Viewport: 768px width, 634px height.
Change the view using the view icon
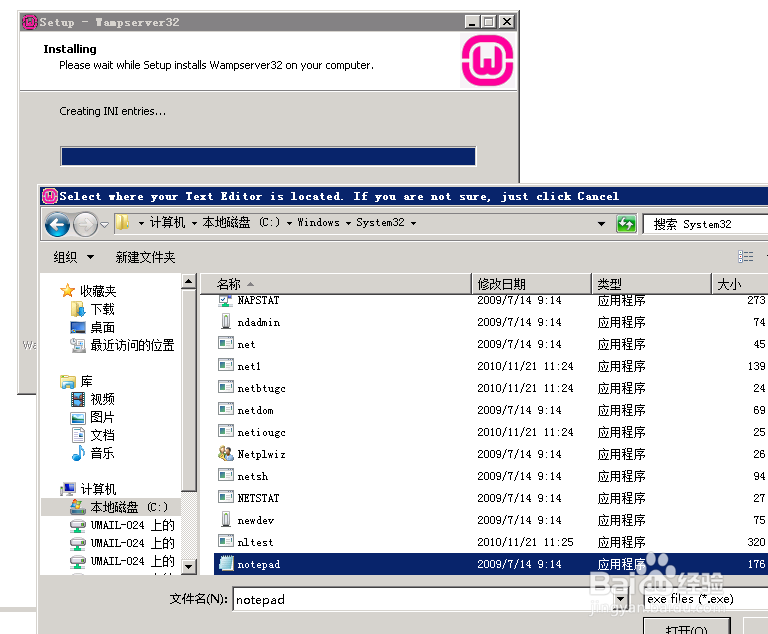[745, 257]
